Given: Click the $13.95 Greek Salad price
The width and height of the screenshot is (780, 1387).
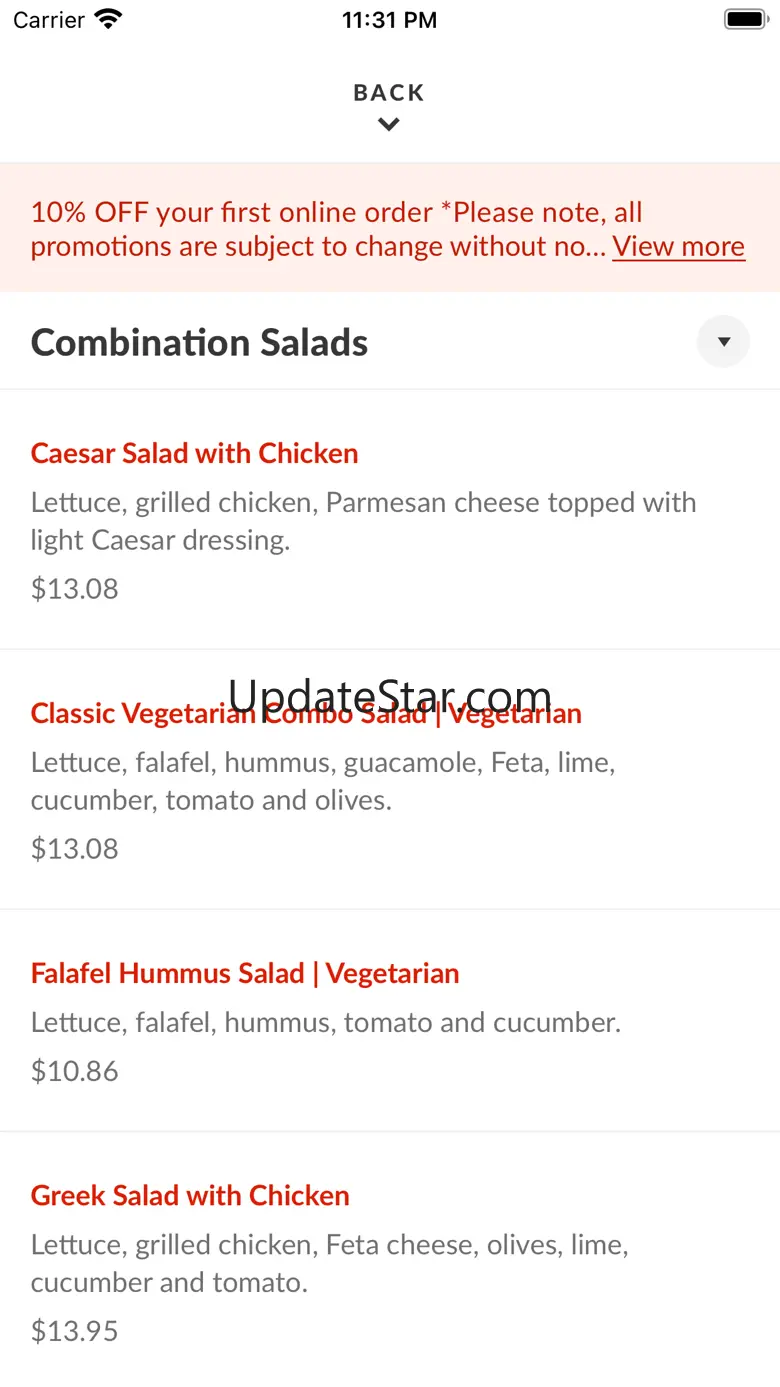Looking at the screenshot, I should click(x=75, y=1331).
